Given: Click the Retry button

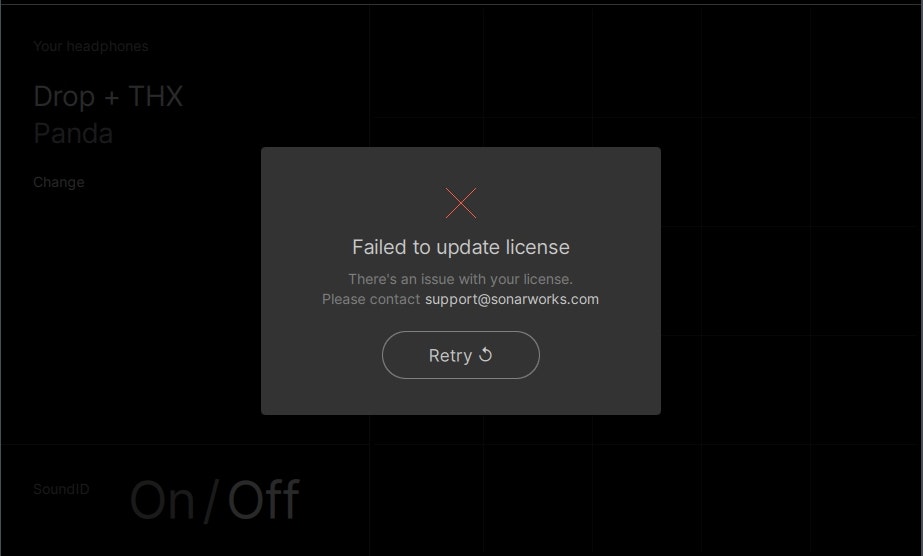Looking at the screenshot, I should click(x=460, y=355).
